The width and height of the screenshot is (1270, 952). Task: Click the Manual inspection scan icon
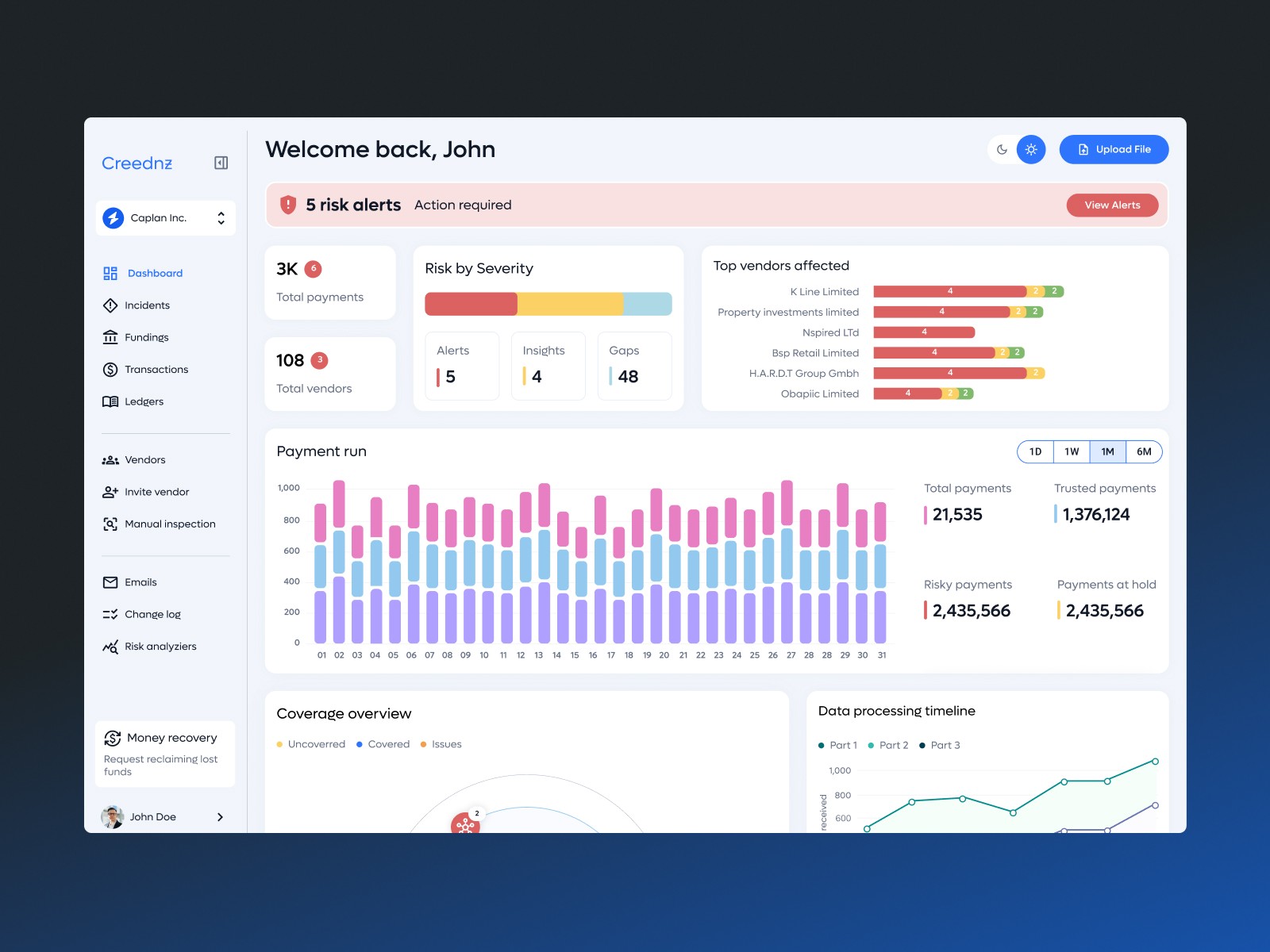click(x=110, y=524)
